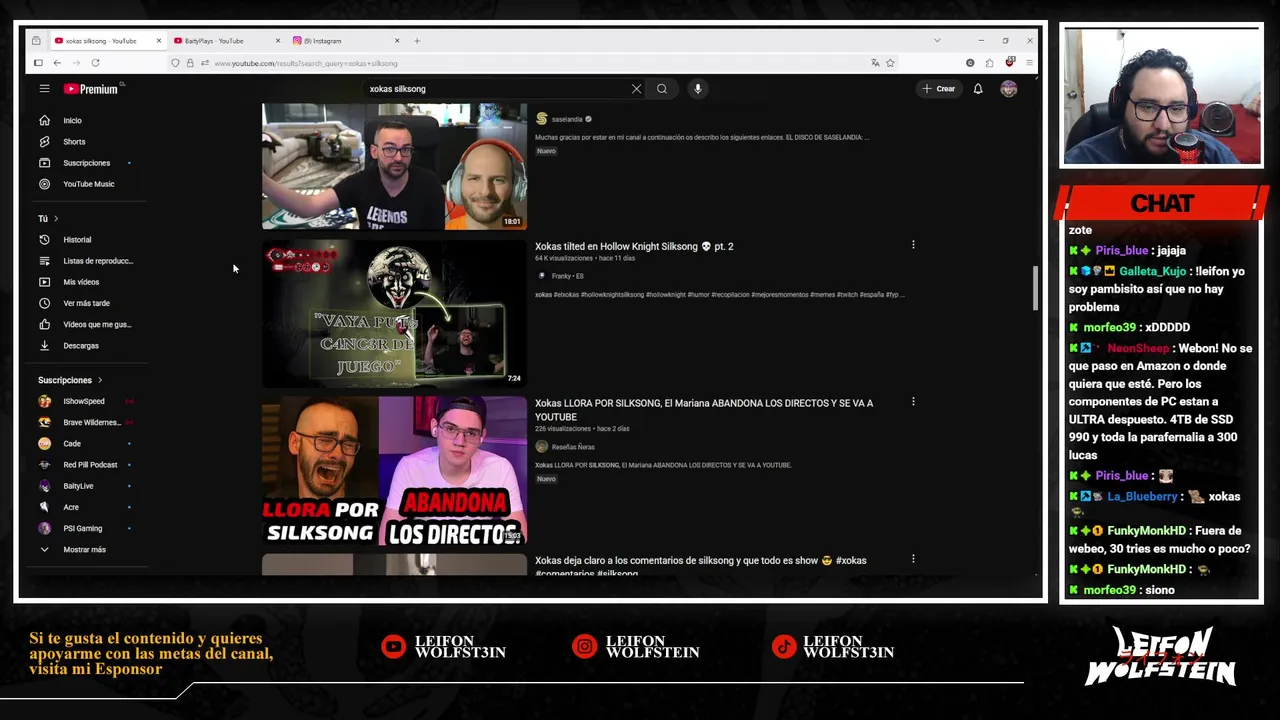Click the browser back arrow

[x=57, y=63]
